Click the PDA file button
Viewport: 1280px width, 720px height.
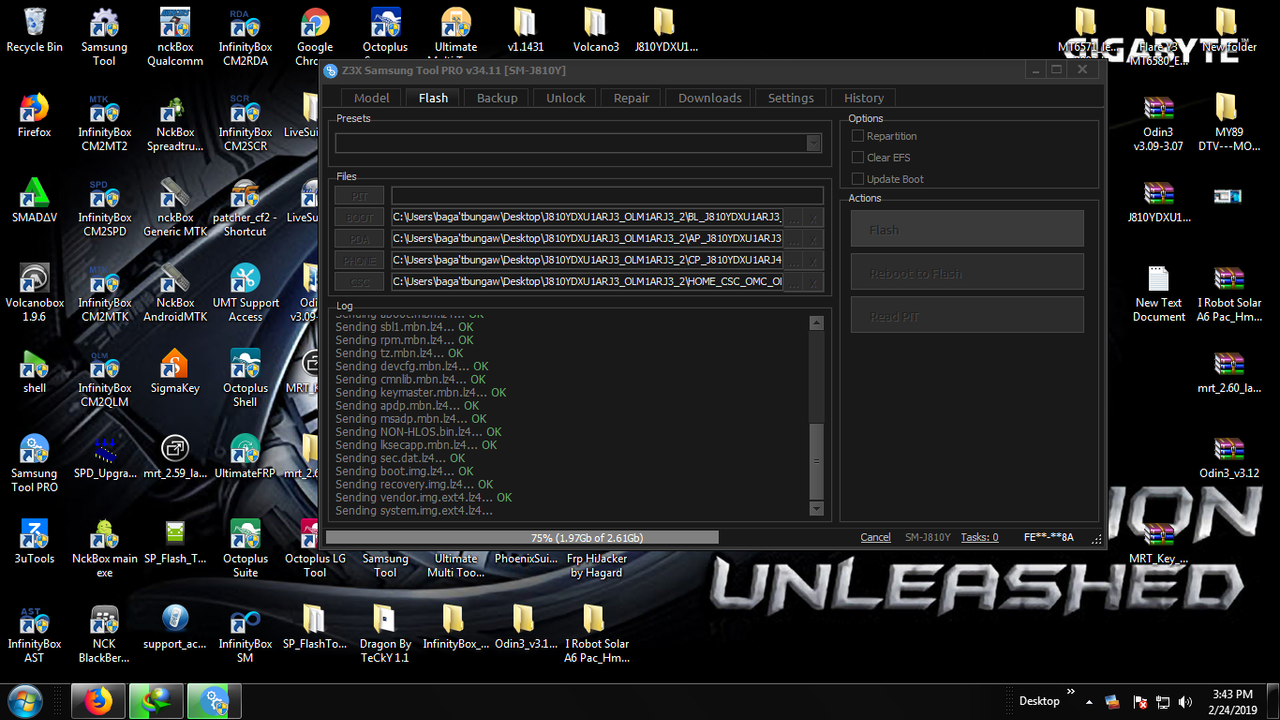click(360, 239)
